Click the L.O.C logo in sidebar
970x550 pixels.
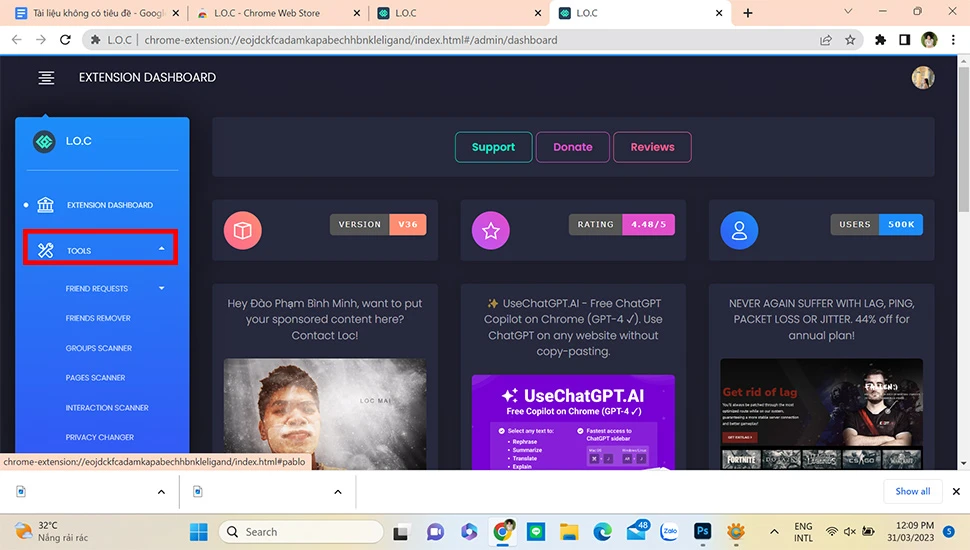click(x=45, y=141)
